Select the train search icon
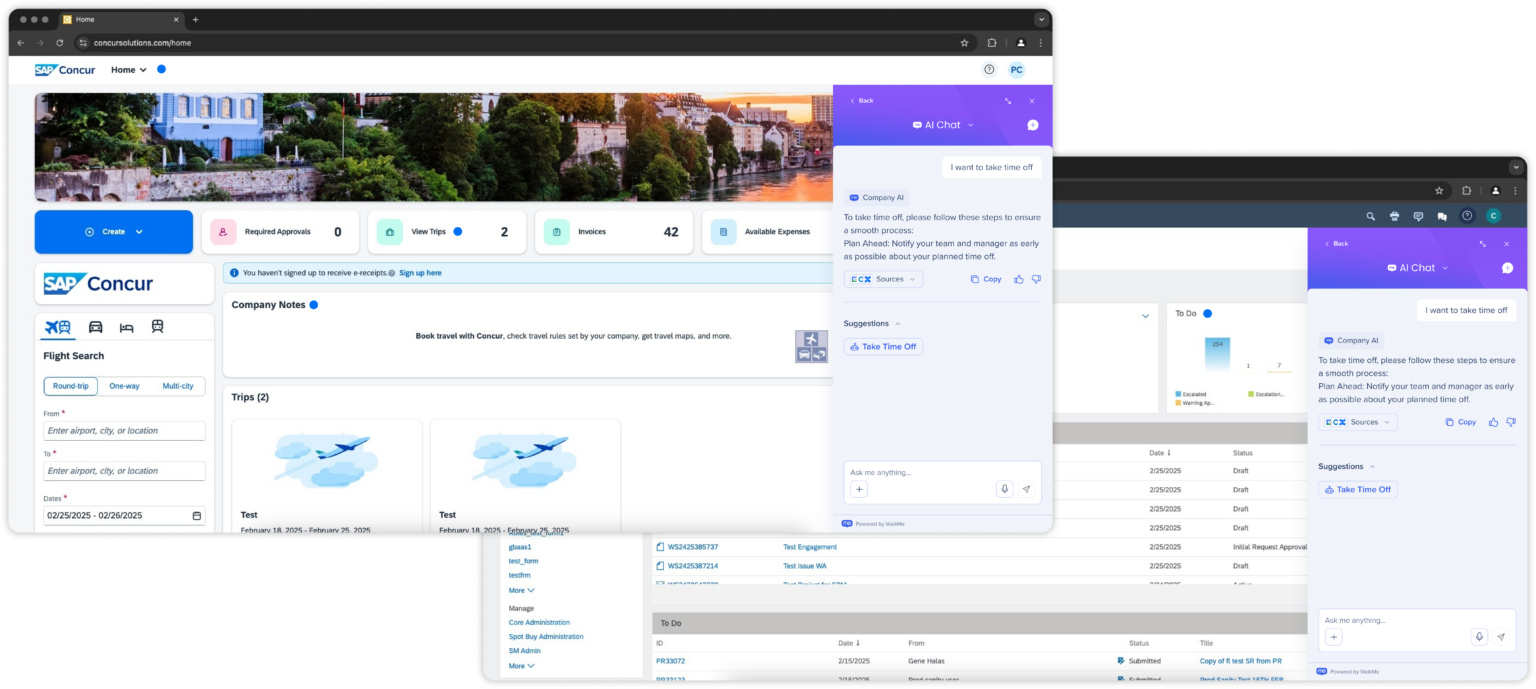The image size is (1536, 689). pyautogui.click(x=158, y=327)
